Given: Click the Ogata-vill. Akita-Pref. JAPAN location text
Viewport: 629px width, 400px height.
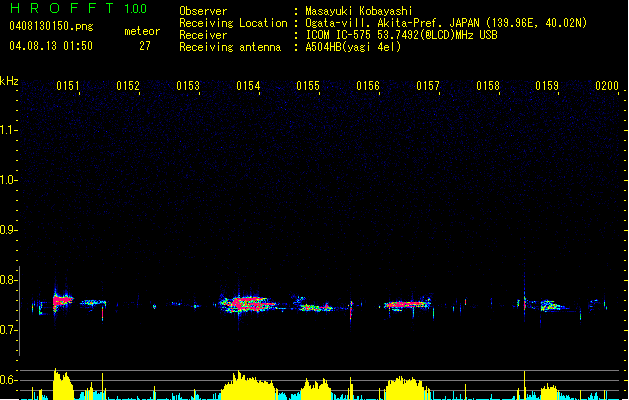Looking at the screenshot, I should point(446,23).
